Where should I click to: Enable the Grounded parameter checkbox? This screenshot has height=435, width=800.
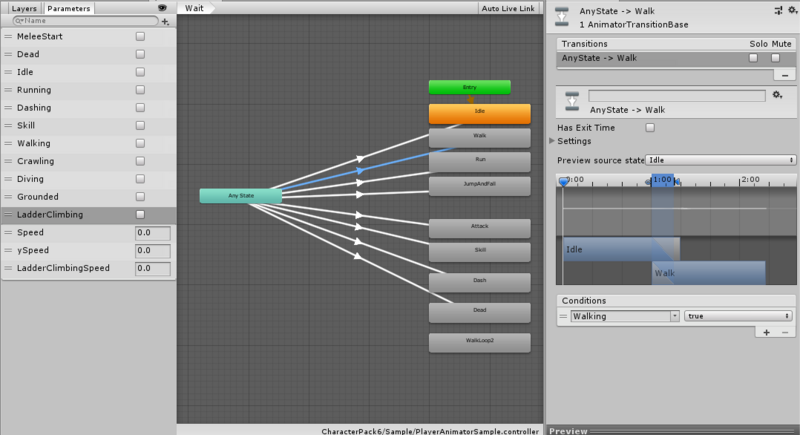tap(140, 197)
